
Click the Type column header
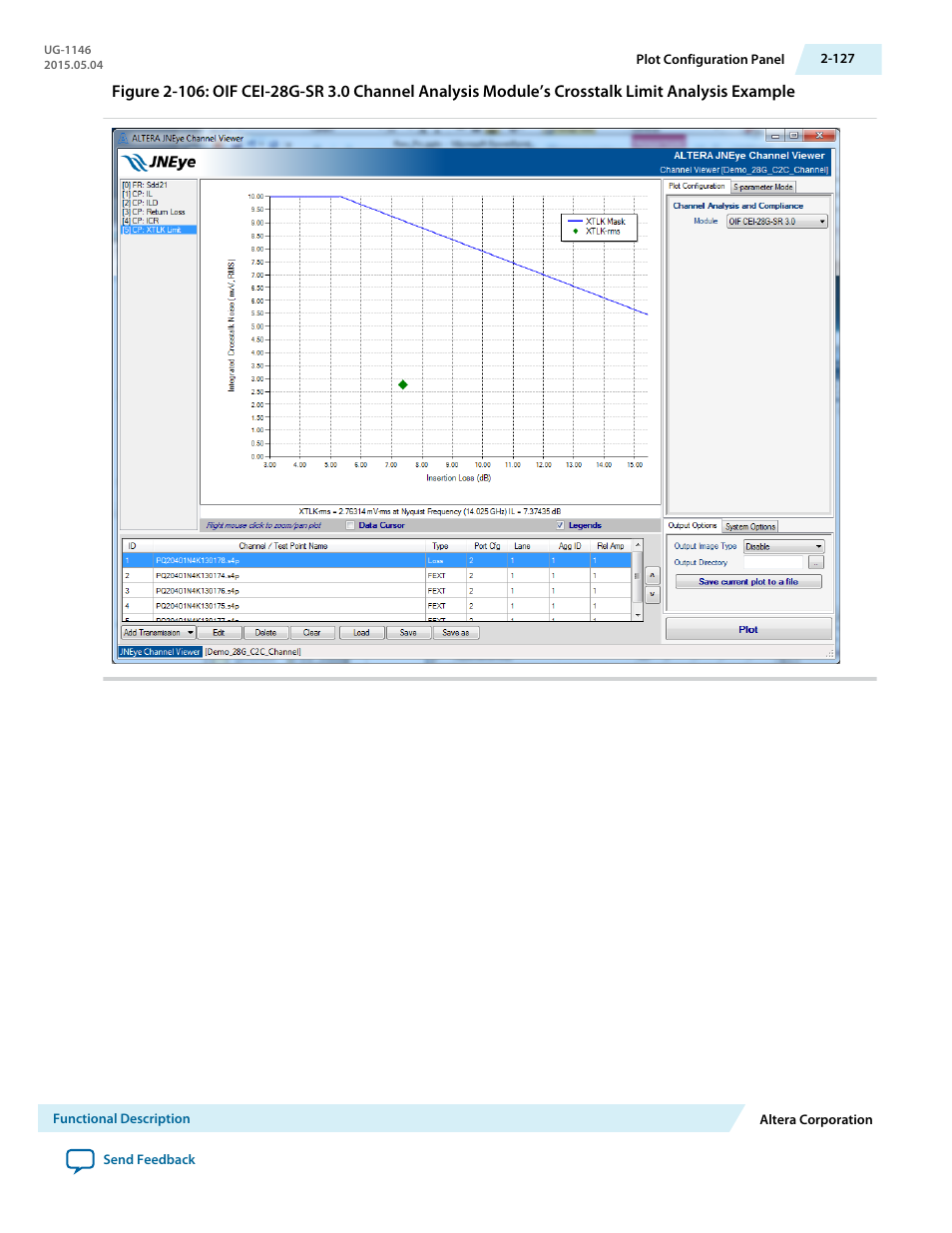click(x=440, y=546)
